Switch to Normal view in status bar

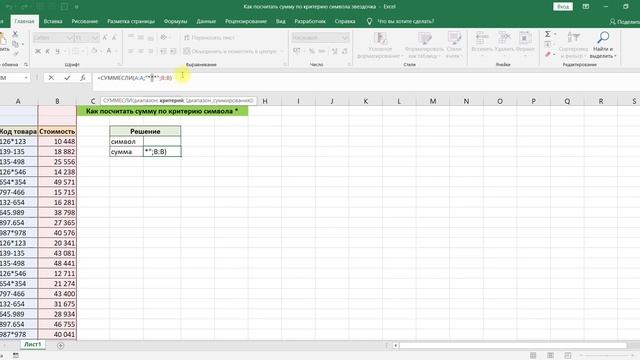tap(533, 356)
